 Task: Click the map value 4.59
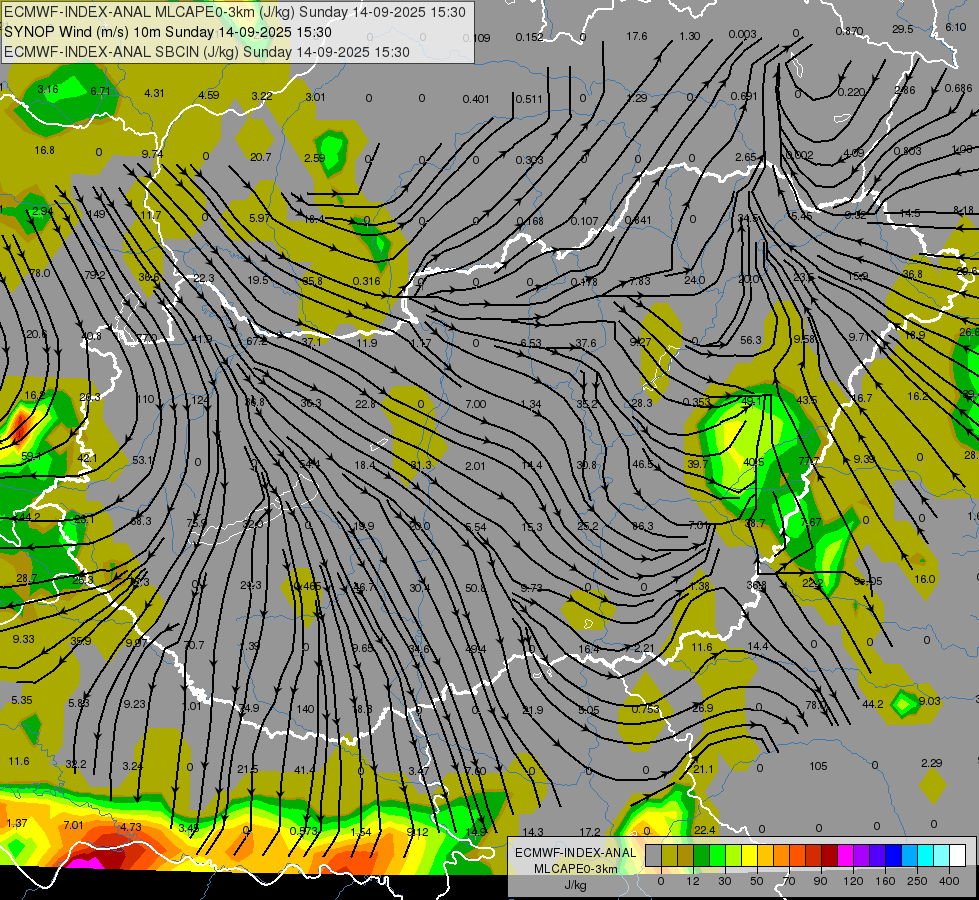[209, 95]
